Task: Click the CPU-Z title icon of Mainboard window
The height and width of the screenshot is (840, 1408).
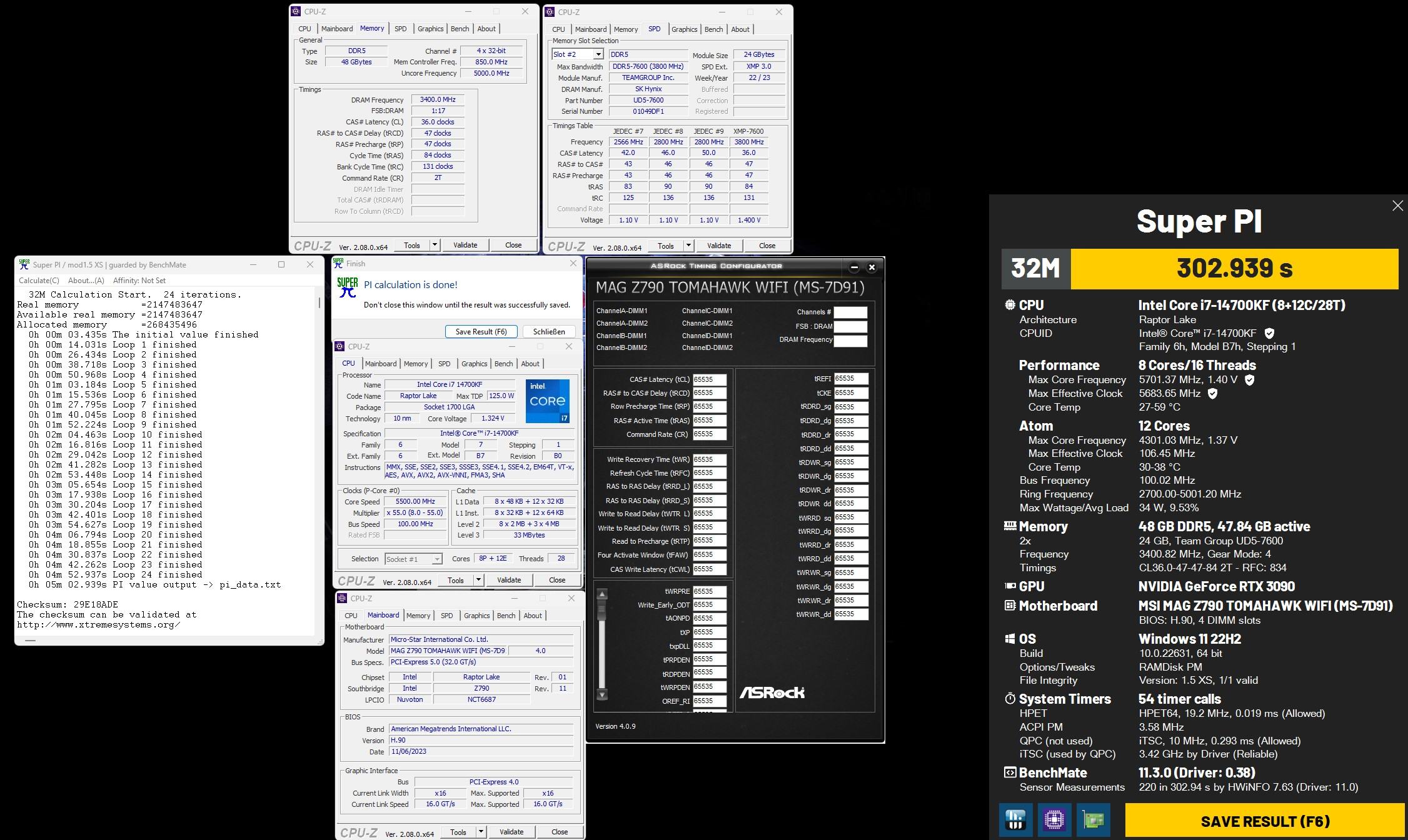Action: [x=343, y=598]
